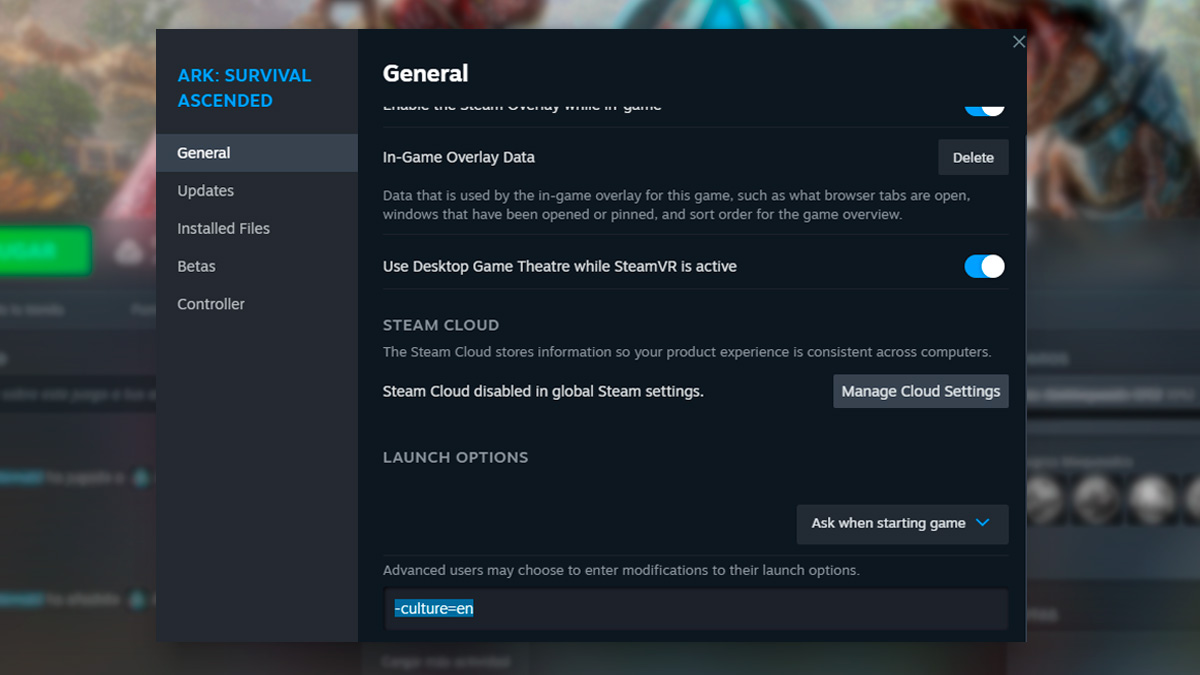The width and height of the screenshot is (1200, 675).
Task: Turn off Desktop Game Theatre for SteamVR
Action: pos(984,266)
